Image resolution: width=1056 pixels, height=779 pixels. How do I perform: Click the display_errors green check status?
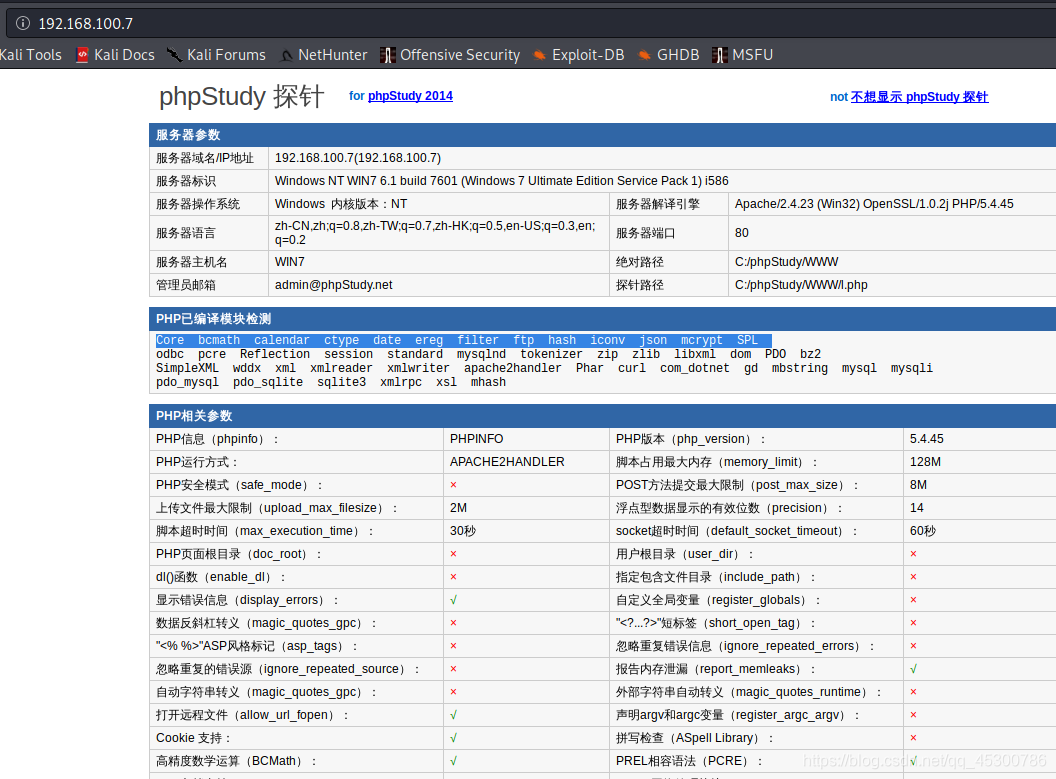(453, 600)
